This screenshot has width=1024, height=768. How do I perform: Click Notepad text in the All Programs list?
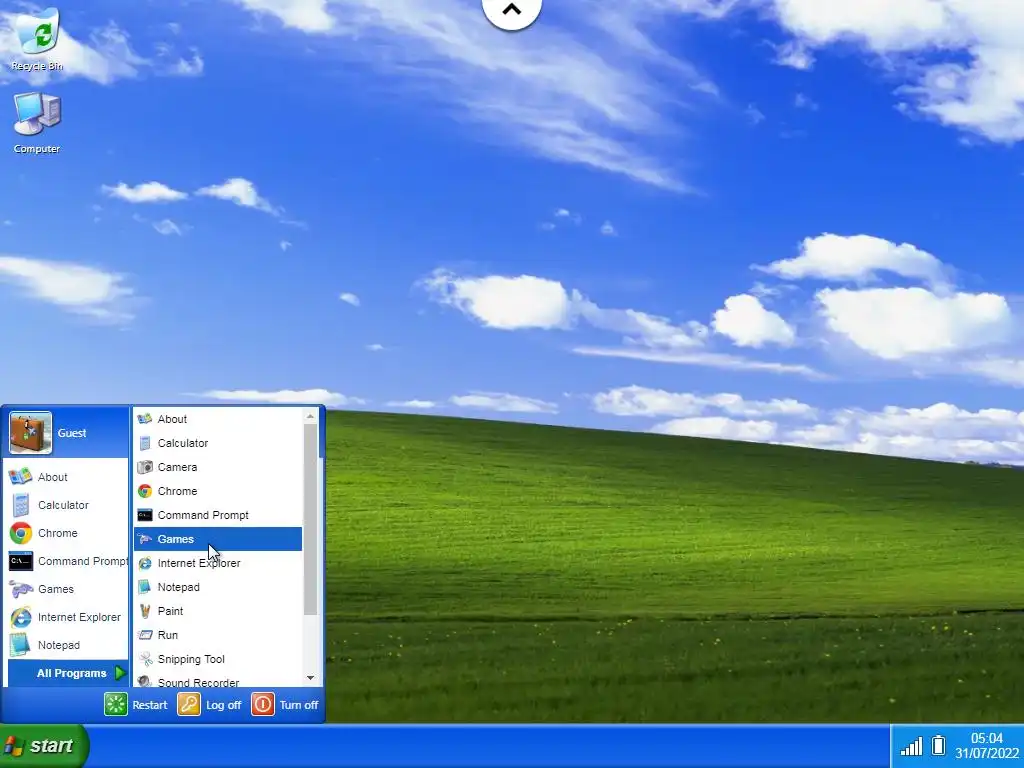(x=178, y=587)
